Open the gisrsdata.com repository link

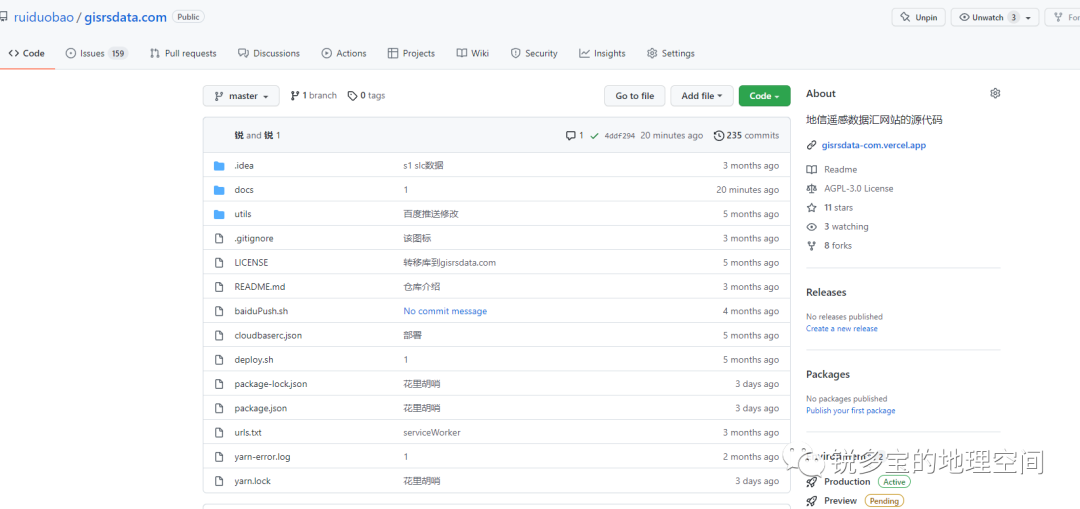click(x=125, y=17)
